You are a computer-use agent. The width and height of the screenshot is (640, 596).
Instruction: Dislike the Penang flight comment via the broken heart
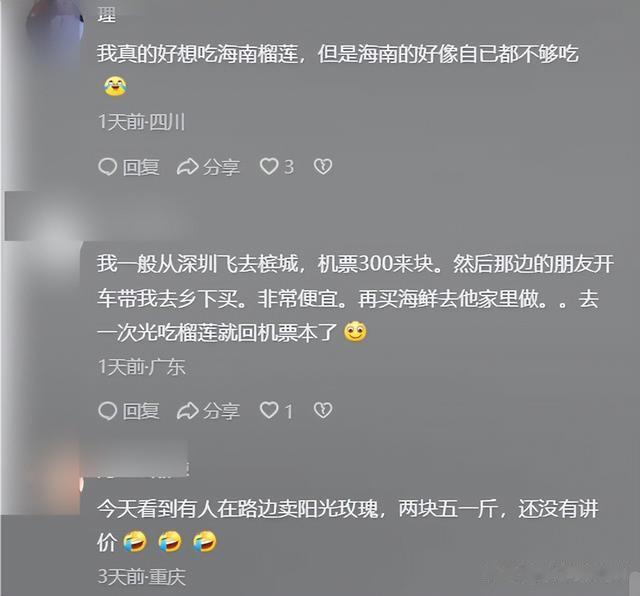[x=323, y=410]
